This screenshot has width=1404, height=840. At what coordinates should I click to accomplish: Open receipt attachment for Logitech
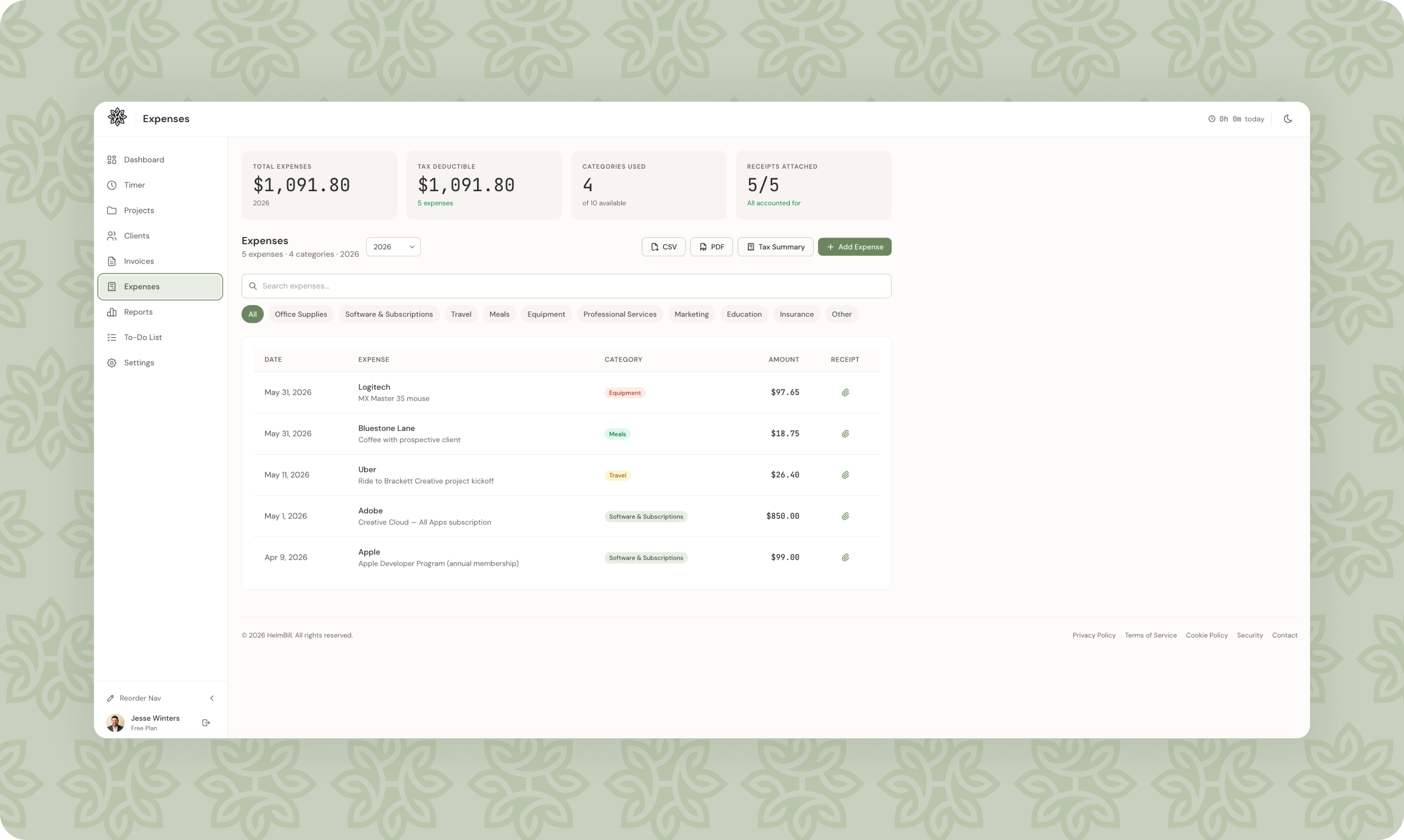pyautogui.click(x=845, y=392)
